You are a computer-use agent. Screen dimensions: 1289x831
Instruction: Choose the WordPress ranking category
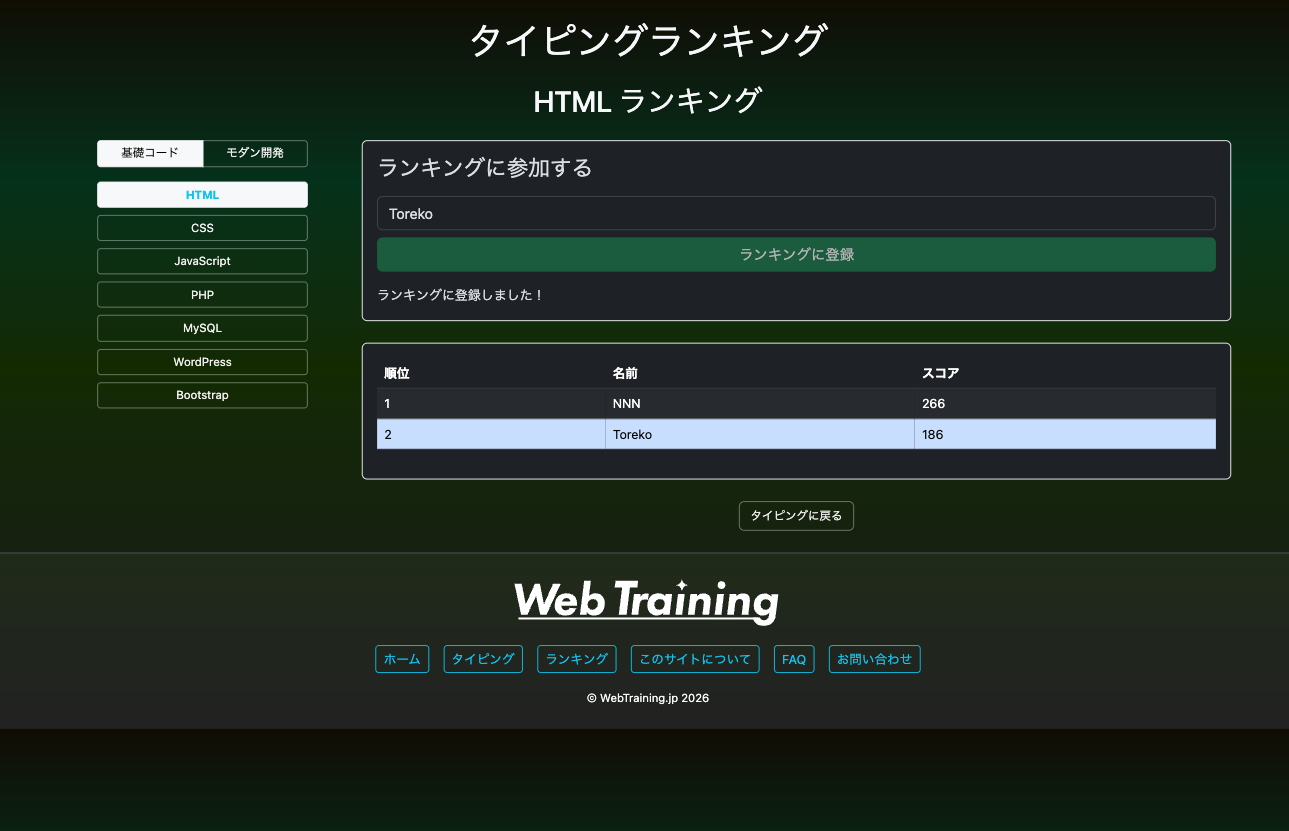coord(202,362)
